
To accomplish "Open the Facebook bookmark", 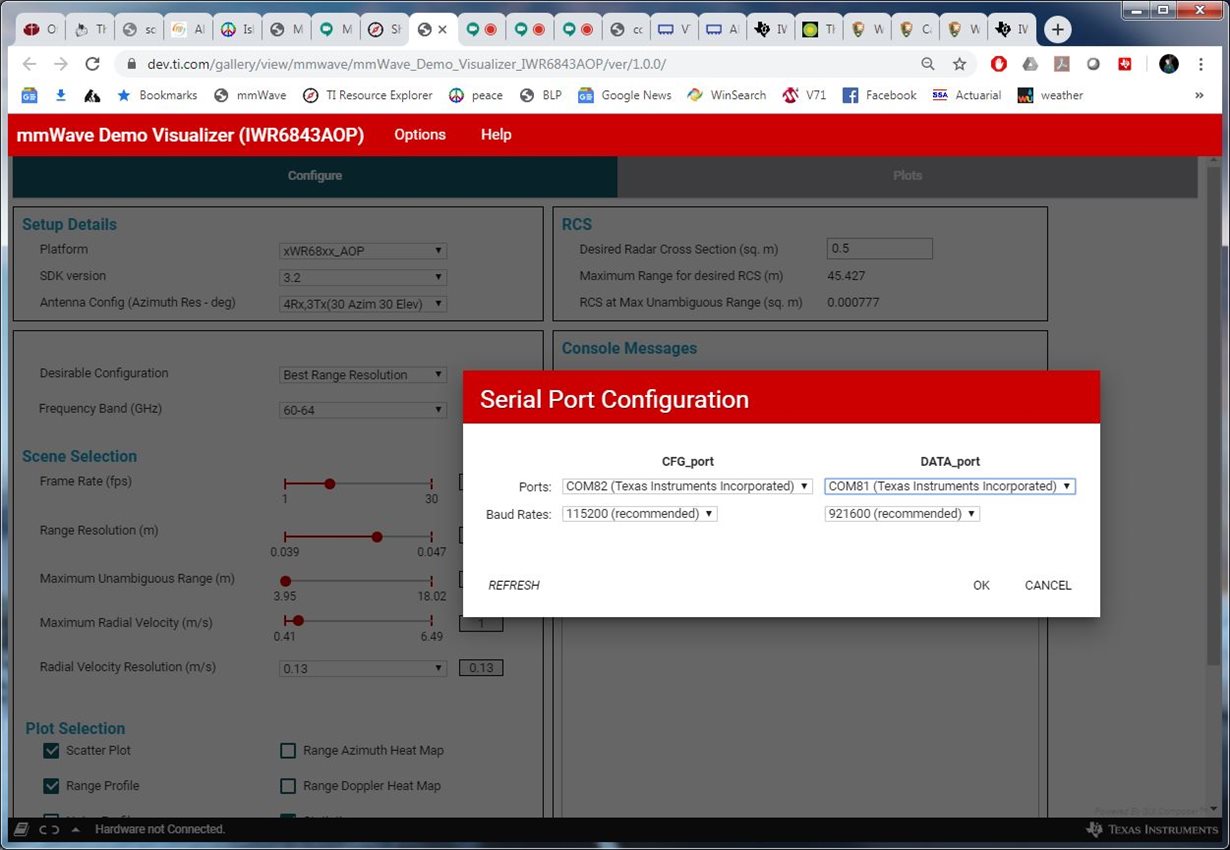I will [x=880, y=95].
